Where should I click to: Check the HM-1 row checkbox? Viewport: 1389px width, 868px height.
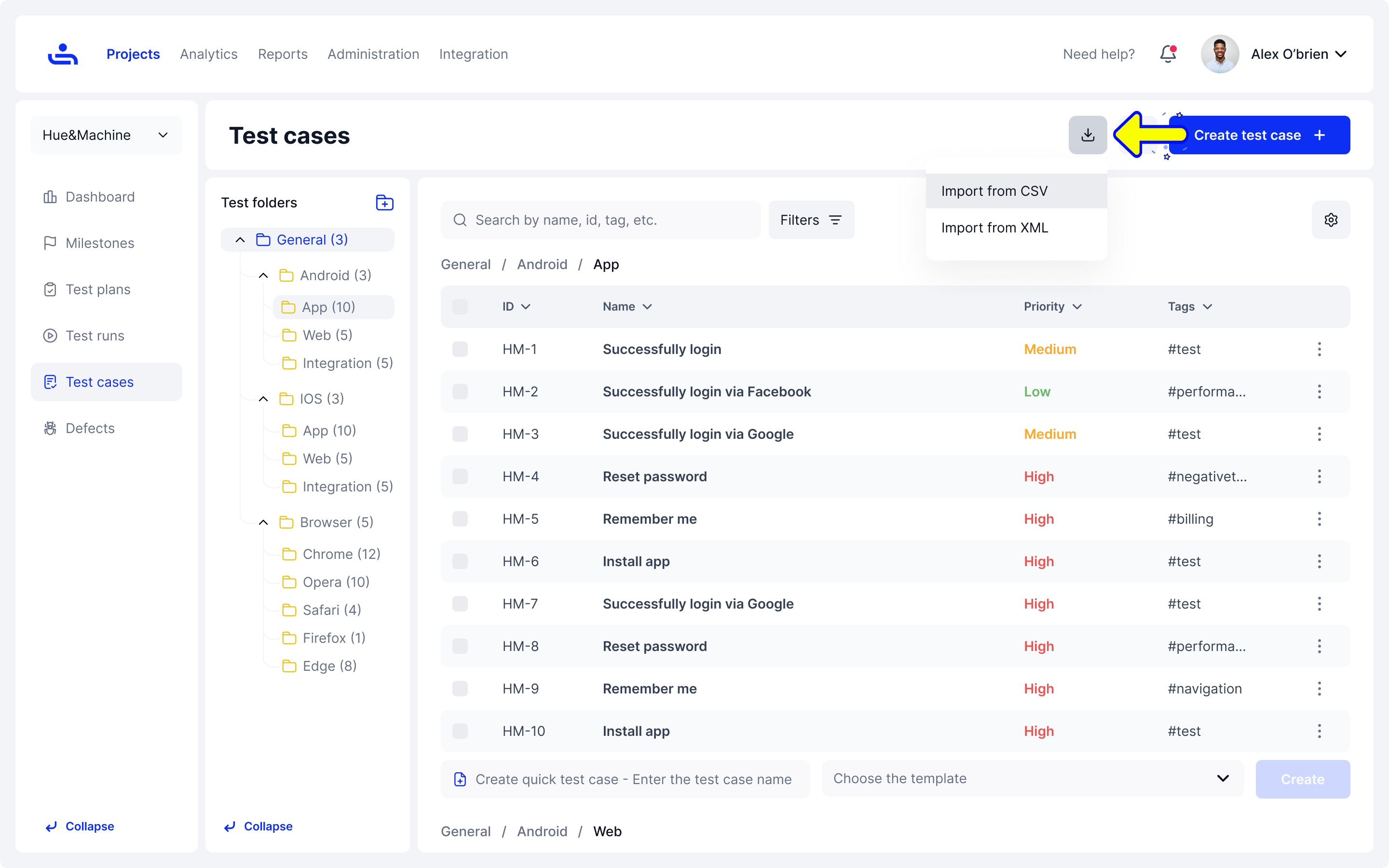pyautogui.click(x=460, y=349)
